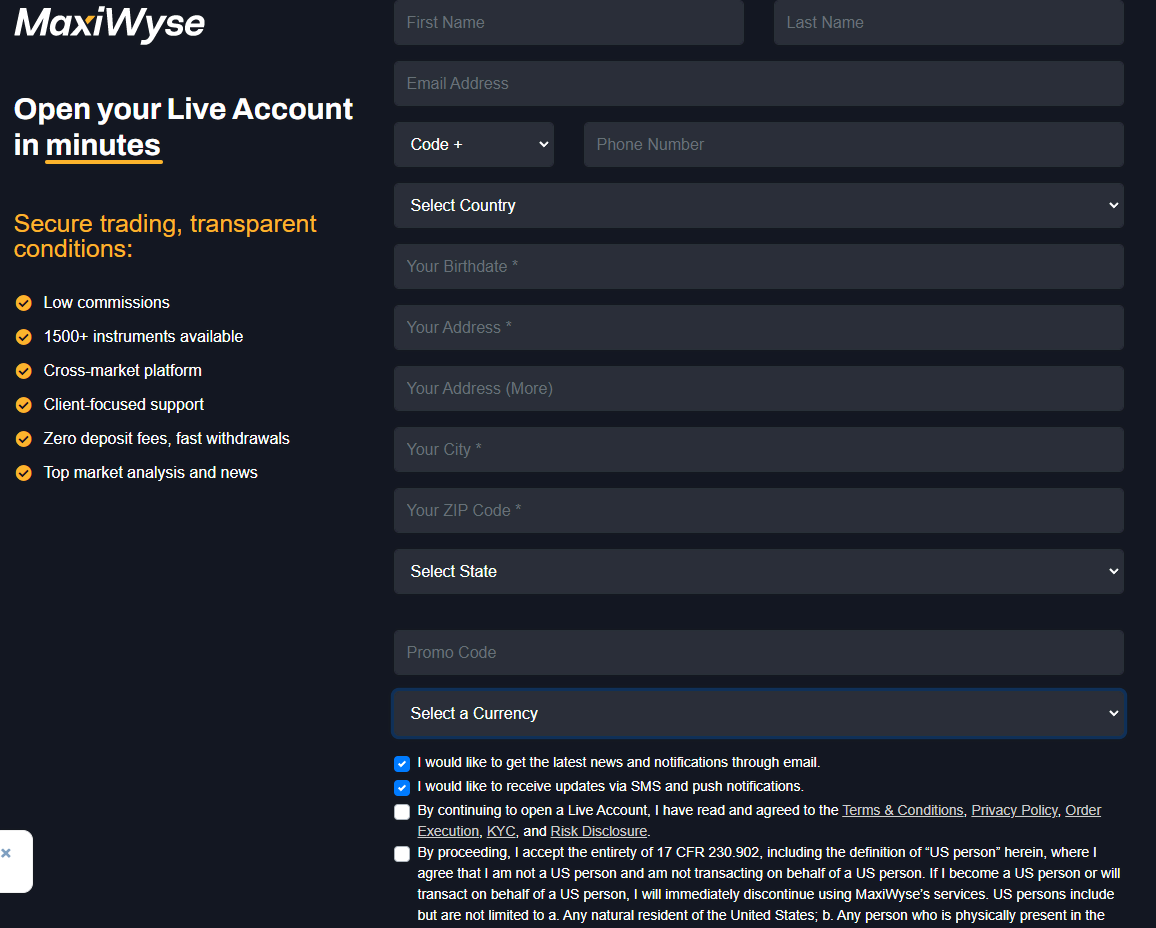Focus the Your ZIP Code field

[759, 511]
